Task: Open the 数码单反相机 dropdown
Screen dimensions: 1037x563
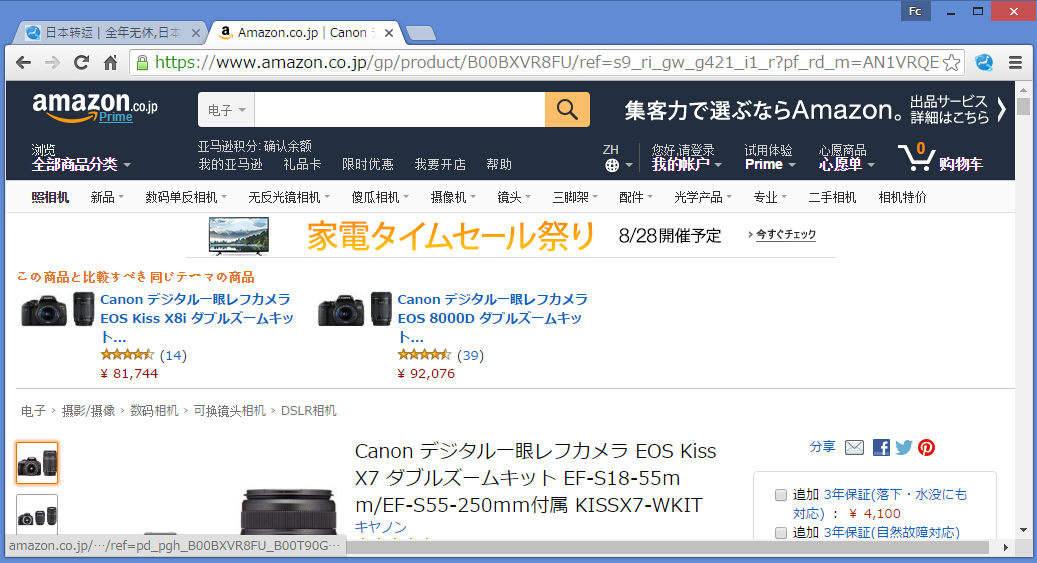Action: (x=186, y=197)
